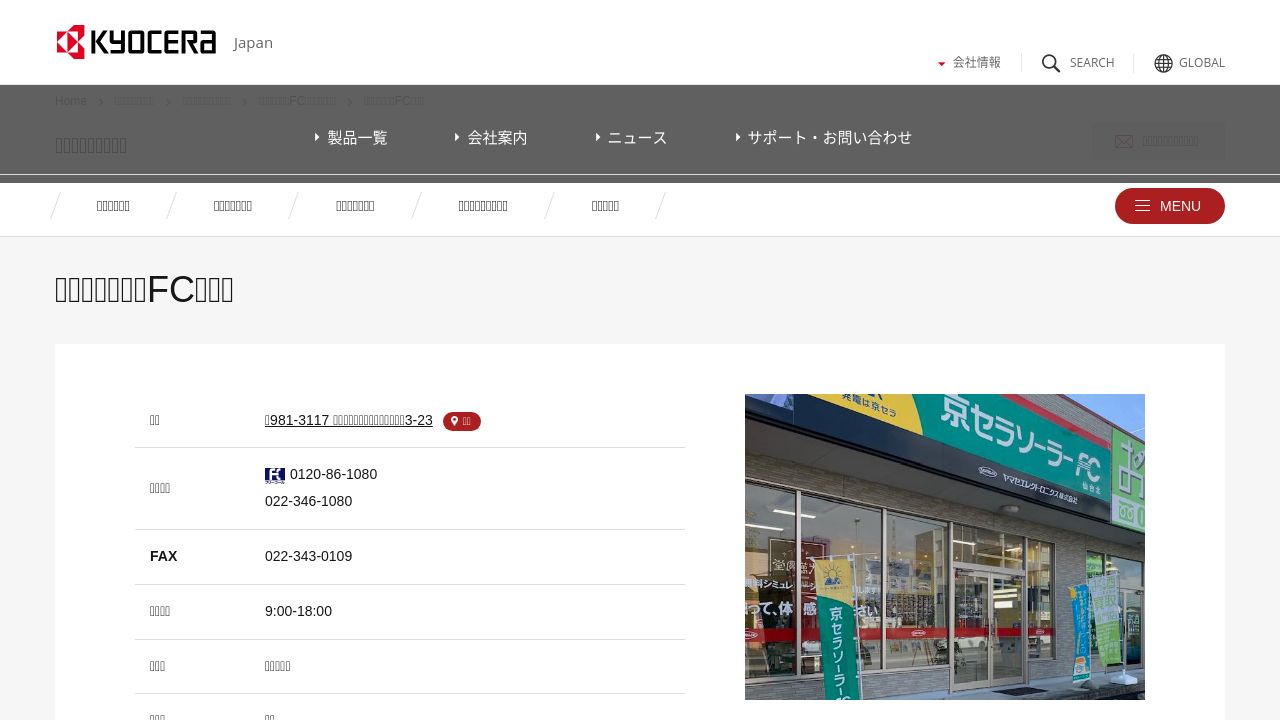Image resolution: width=1280 pixels, height=720 pixels.
Task: Click the Kyocera logo
Action: [x=136, y=42]
